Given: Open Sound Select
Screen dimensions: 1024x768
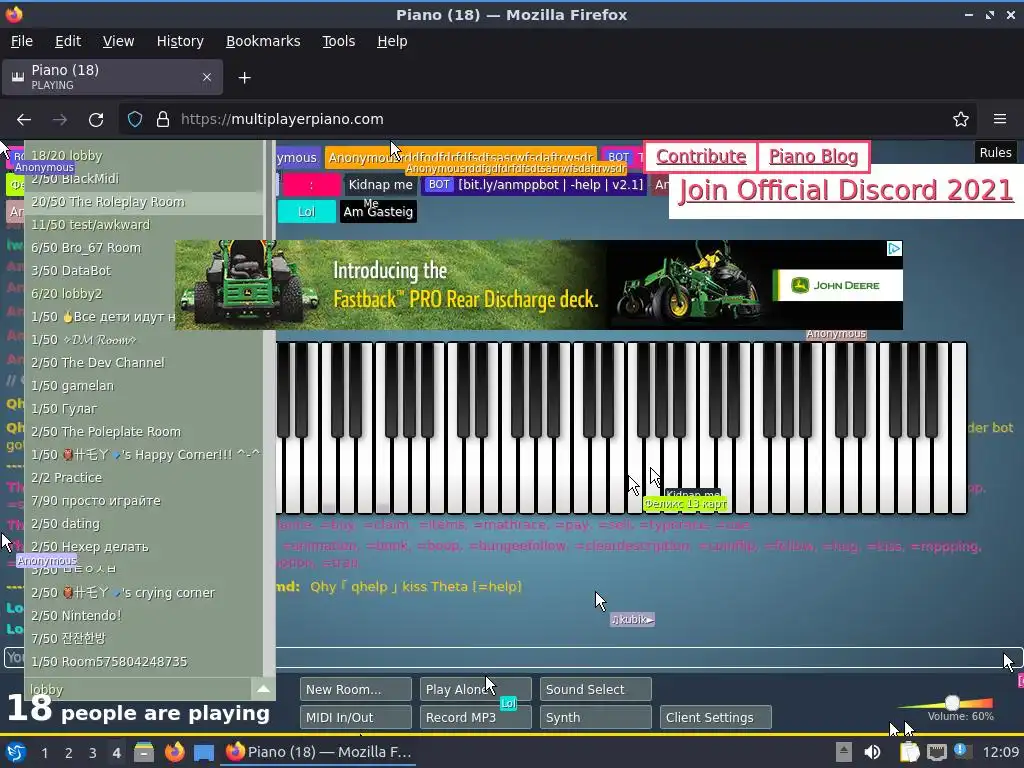Looking at the screenshot, I should coord(596,689).
